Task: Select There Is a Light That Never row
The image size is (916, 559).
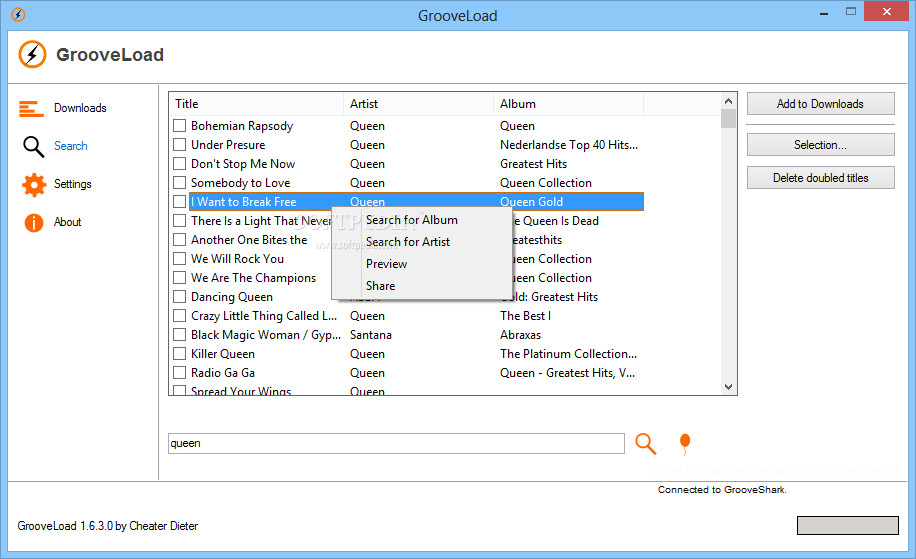Action: (261, 220)
